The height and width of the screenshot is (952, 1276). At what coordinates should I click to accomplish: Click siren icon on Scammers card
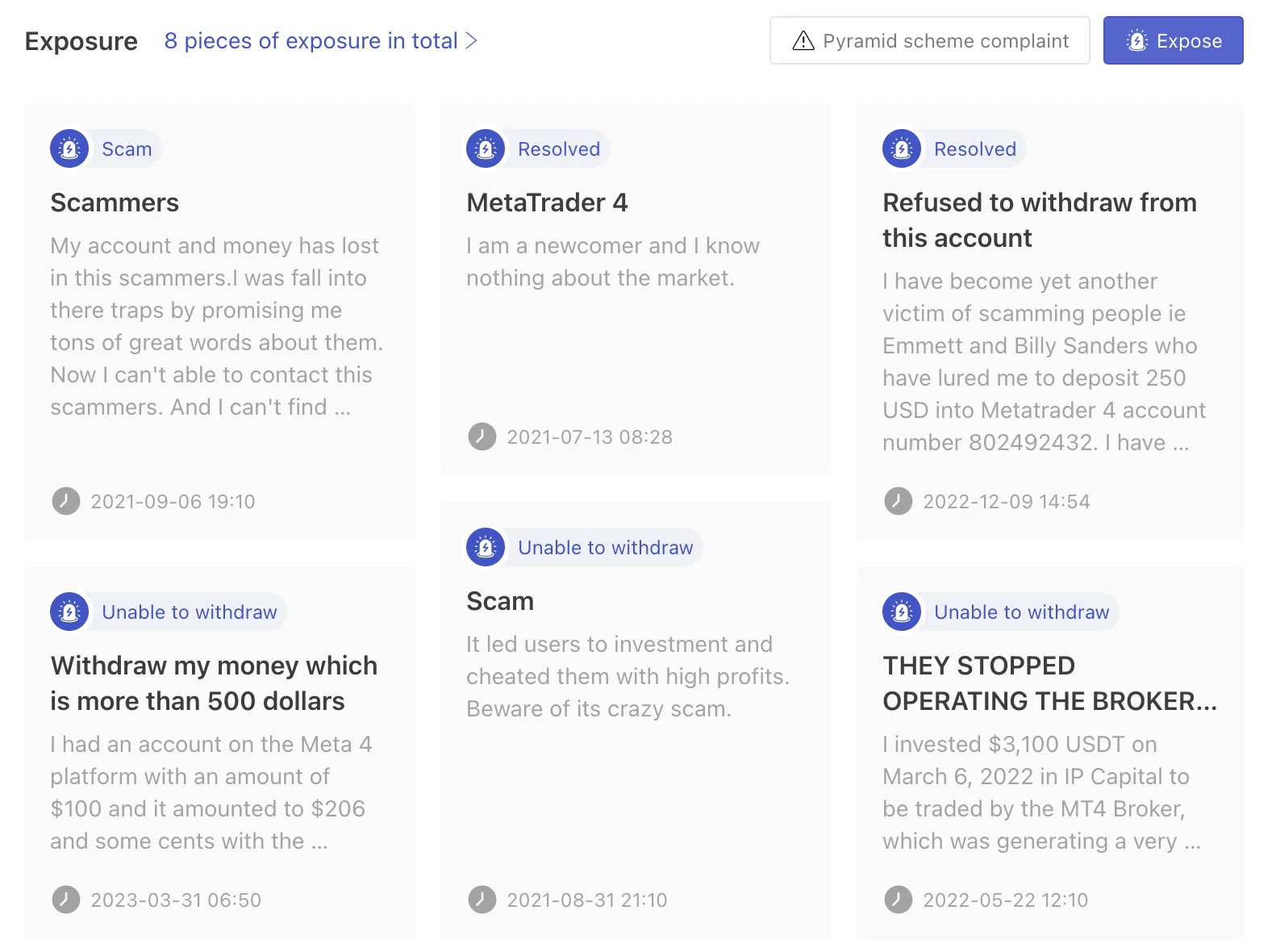[69, 149]
